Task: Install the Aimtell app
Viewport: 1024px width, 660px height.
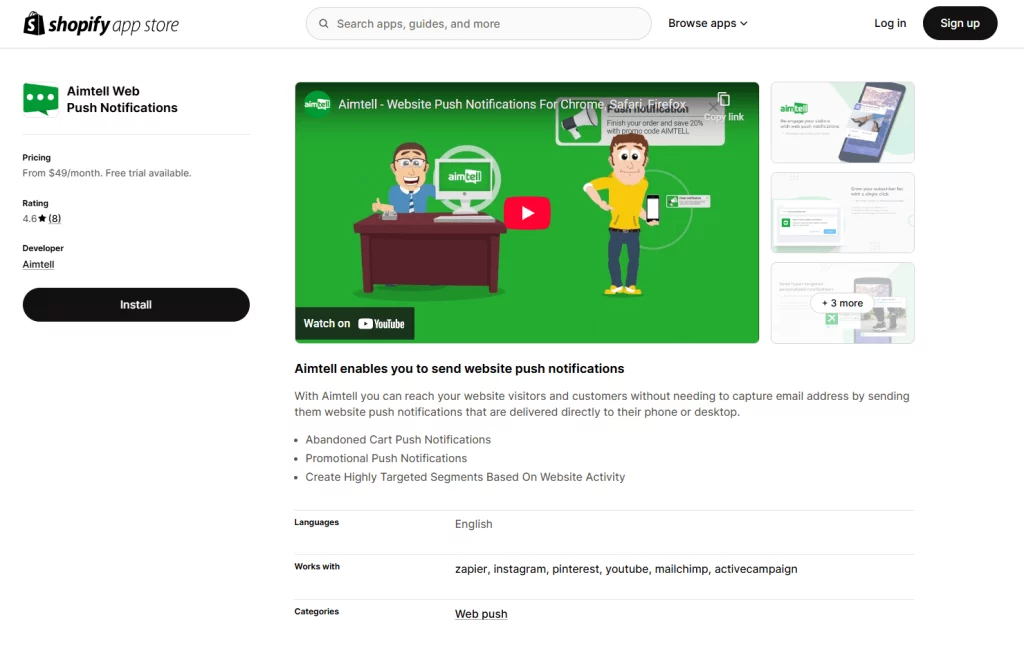Action: pyautogui.click(x=136, y=305)
